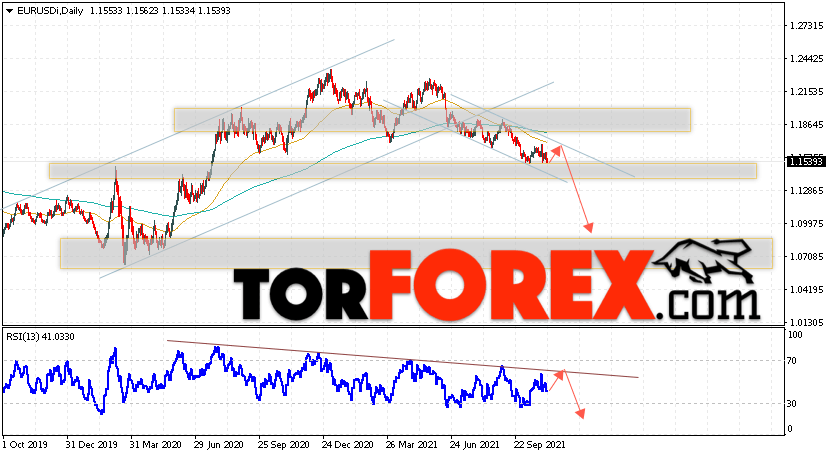Click the 1.27315 price axis label

tap(806, 26)
